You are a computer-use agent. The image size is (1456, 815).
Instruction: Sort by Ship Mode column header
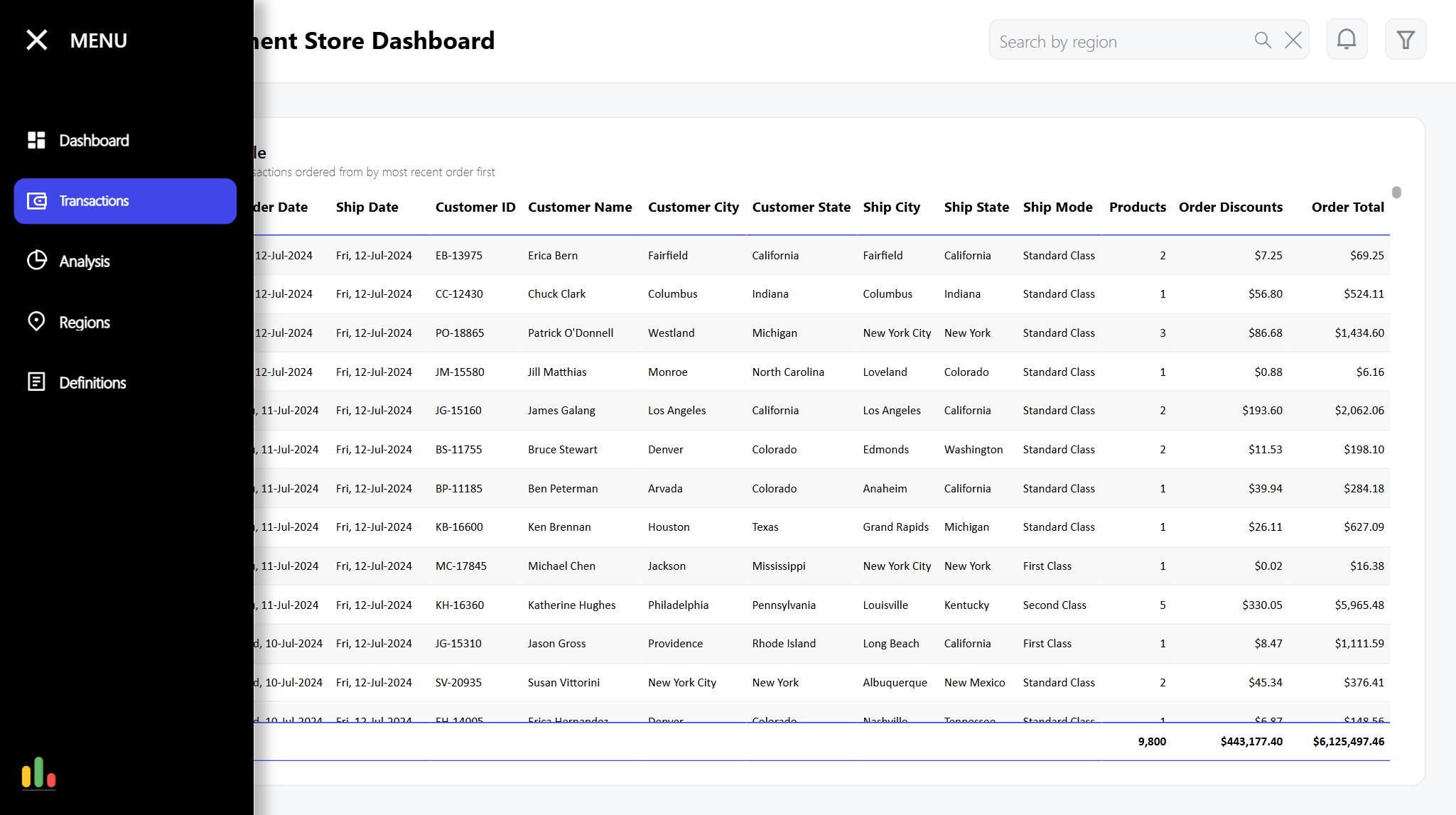1058,207
